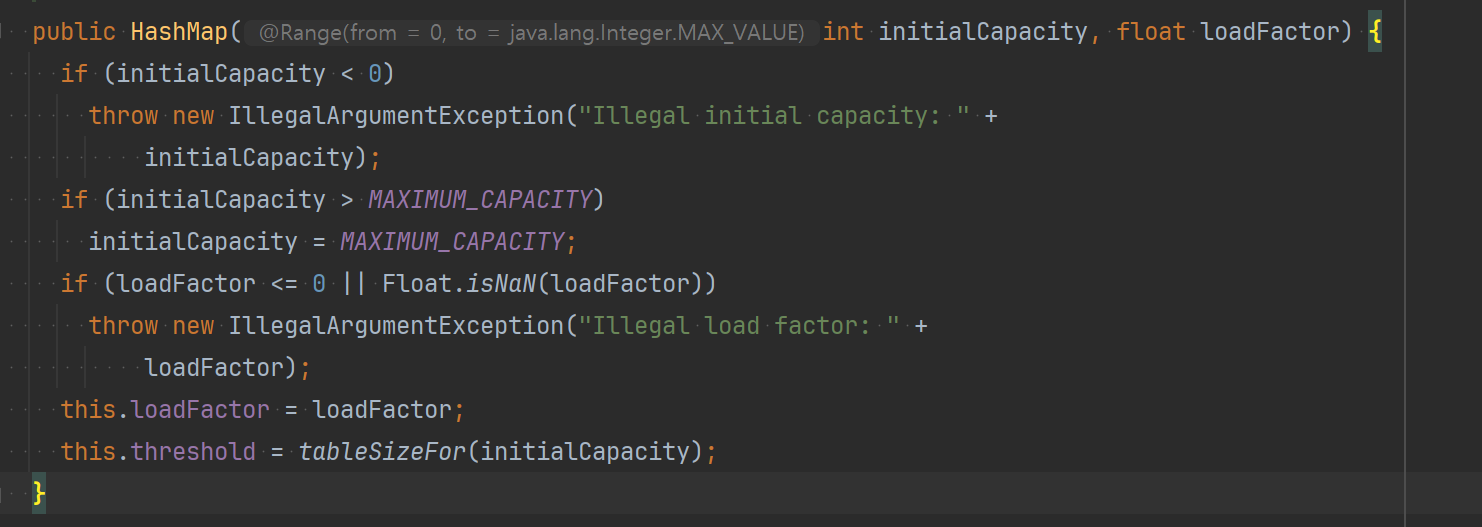
Task: Click the highlighted opening brace after loadFactor)
Action: click(x=1374, y=32)
